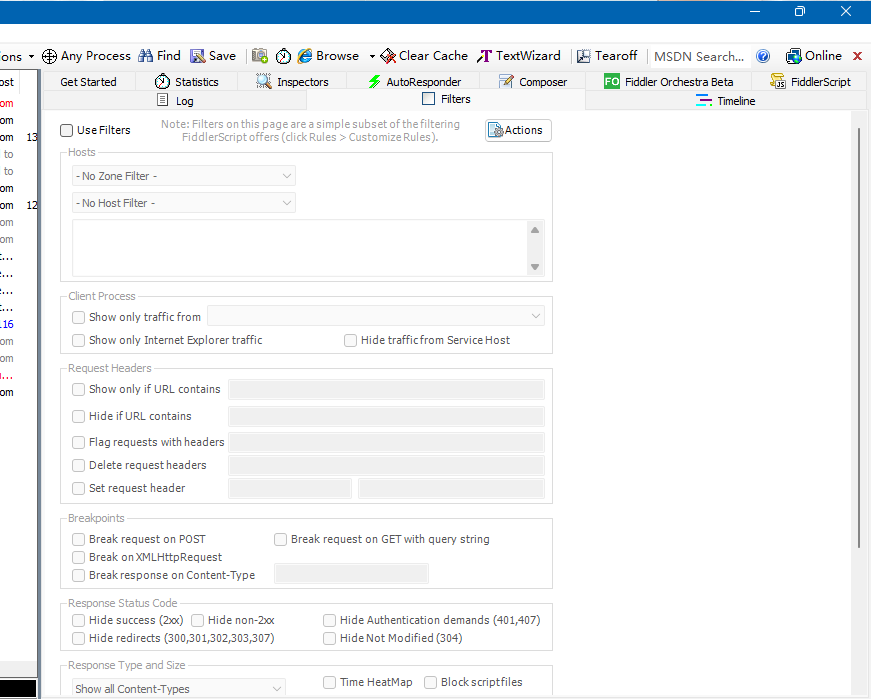Click the Any Process target icon

coord(49,56)
